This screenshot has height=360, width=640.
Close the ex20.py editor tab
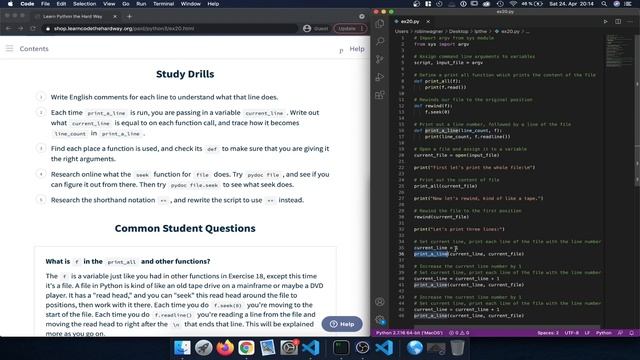click(x=428, y=21)
